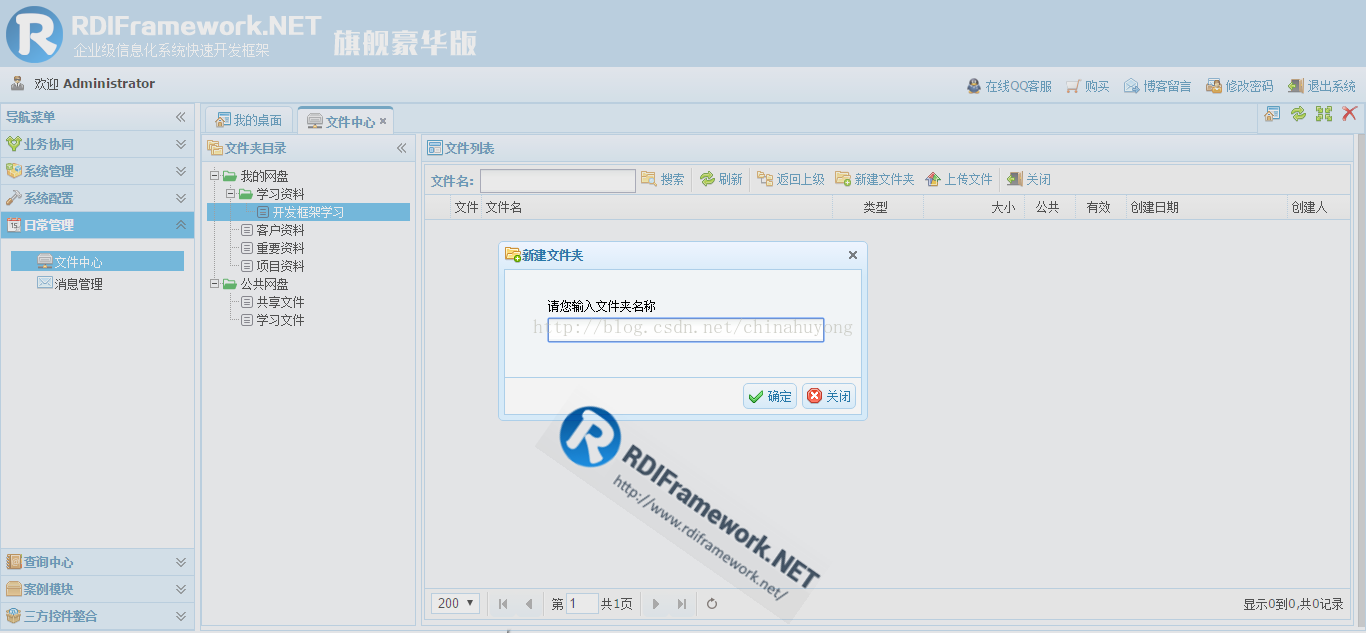Image resolution: width=1366 pixels, height=633 pixels.
Task: Click 确定 in the 新建文件夹 dialog
Action: click(770, 396)
